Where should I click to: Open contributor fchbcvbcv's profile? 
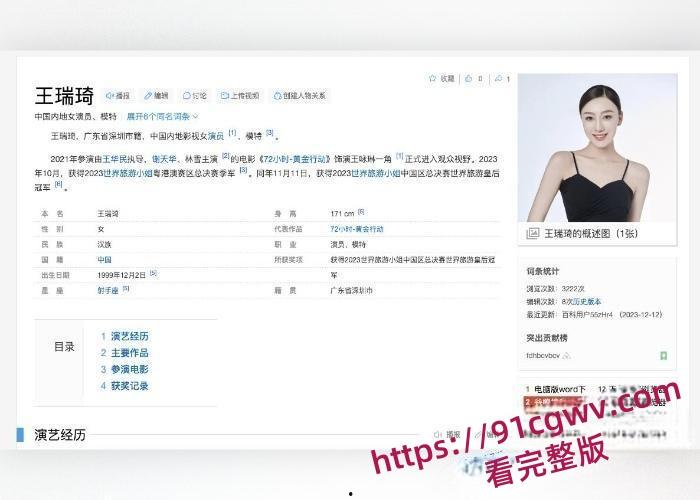pos(543,356)
